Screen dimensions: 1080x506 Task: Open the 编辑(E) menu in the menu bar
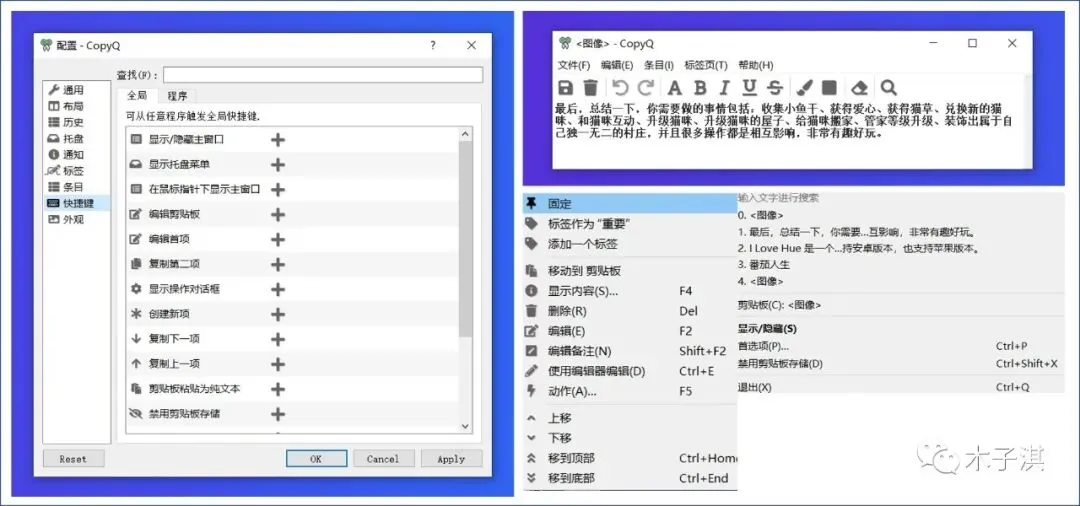tap(616, 65)
